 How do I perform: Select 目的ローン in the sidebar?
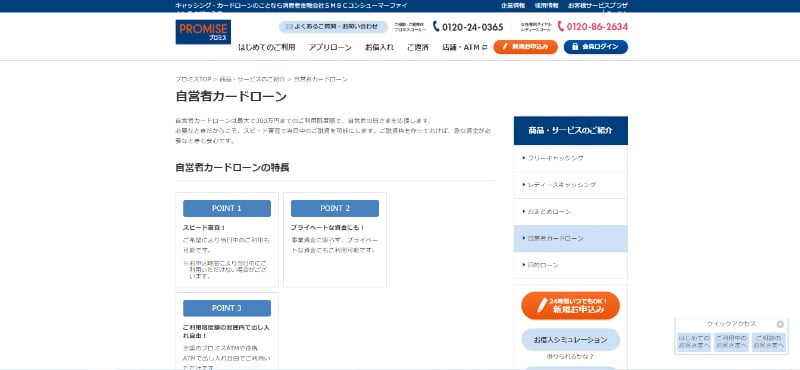pyautogui.click(x=570, y=265)
